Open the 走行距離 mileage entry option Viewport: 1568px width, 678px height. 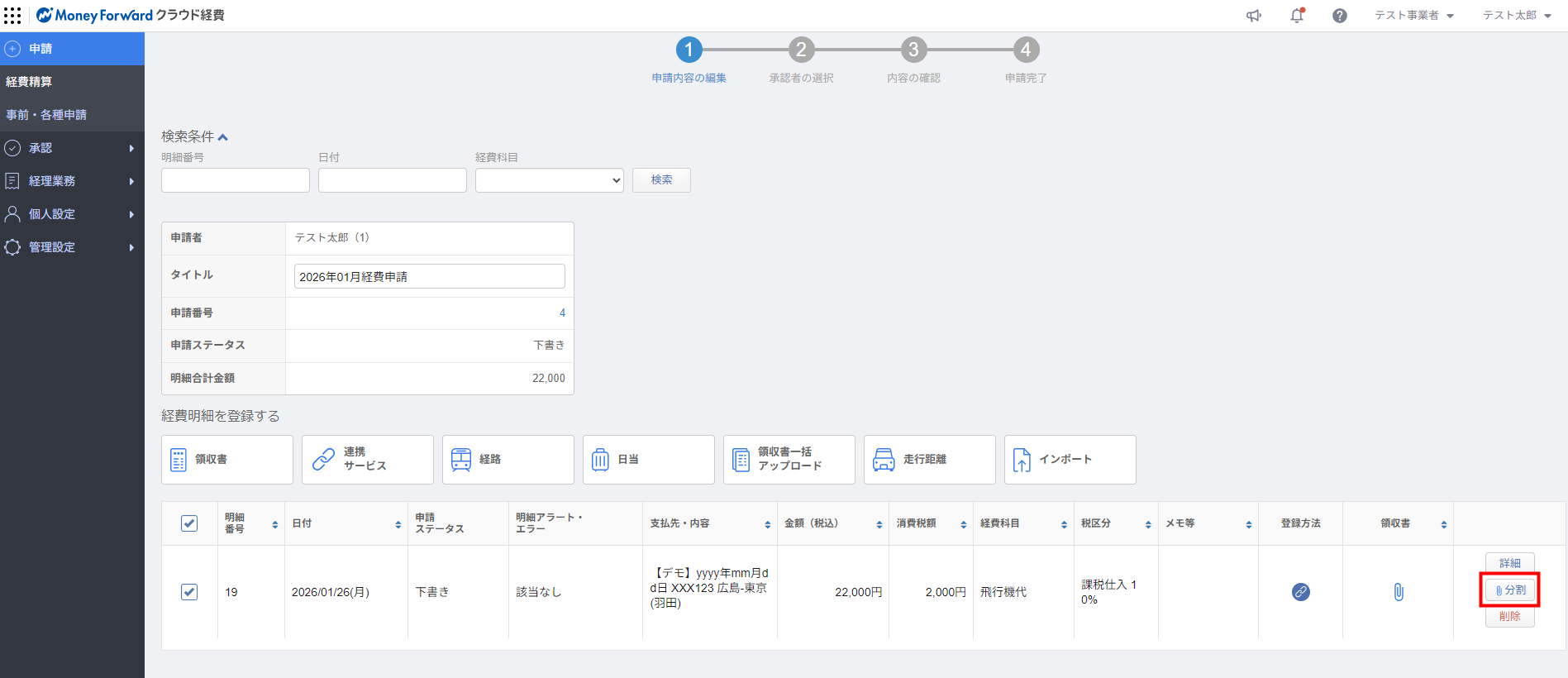point(929,460)
